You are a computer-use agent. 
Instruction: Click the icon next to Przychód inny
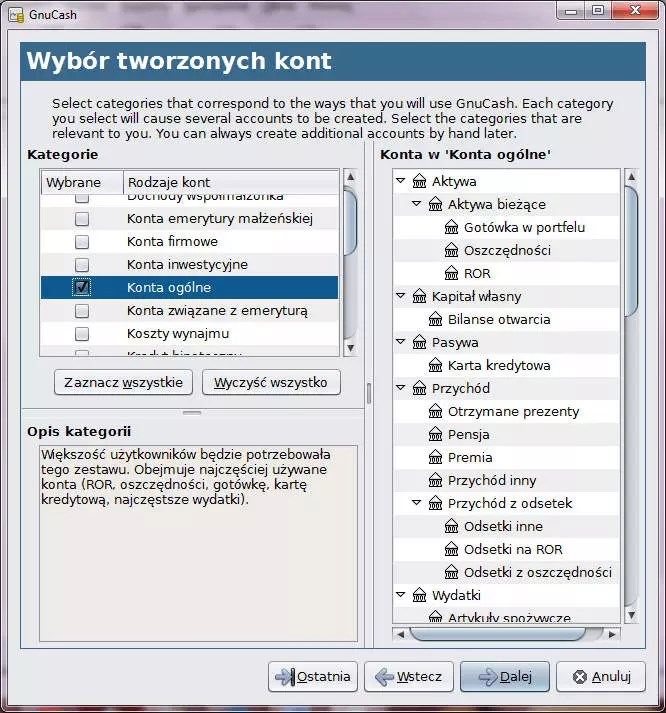click(x=435, y=481)
